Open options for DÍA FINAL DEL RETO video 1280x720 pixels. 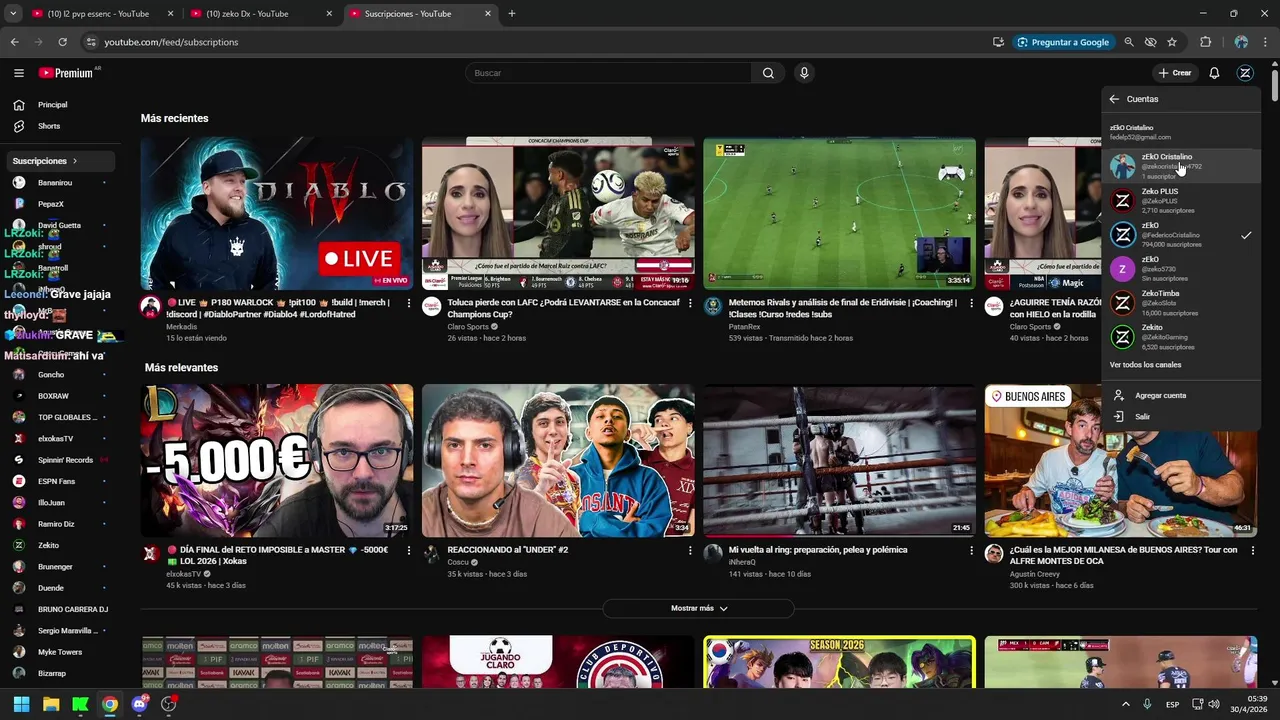(x=408, y=550)
